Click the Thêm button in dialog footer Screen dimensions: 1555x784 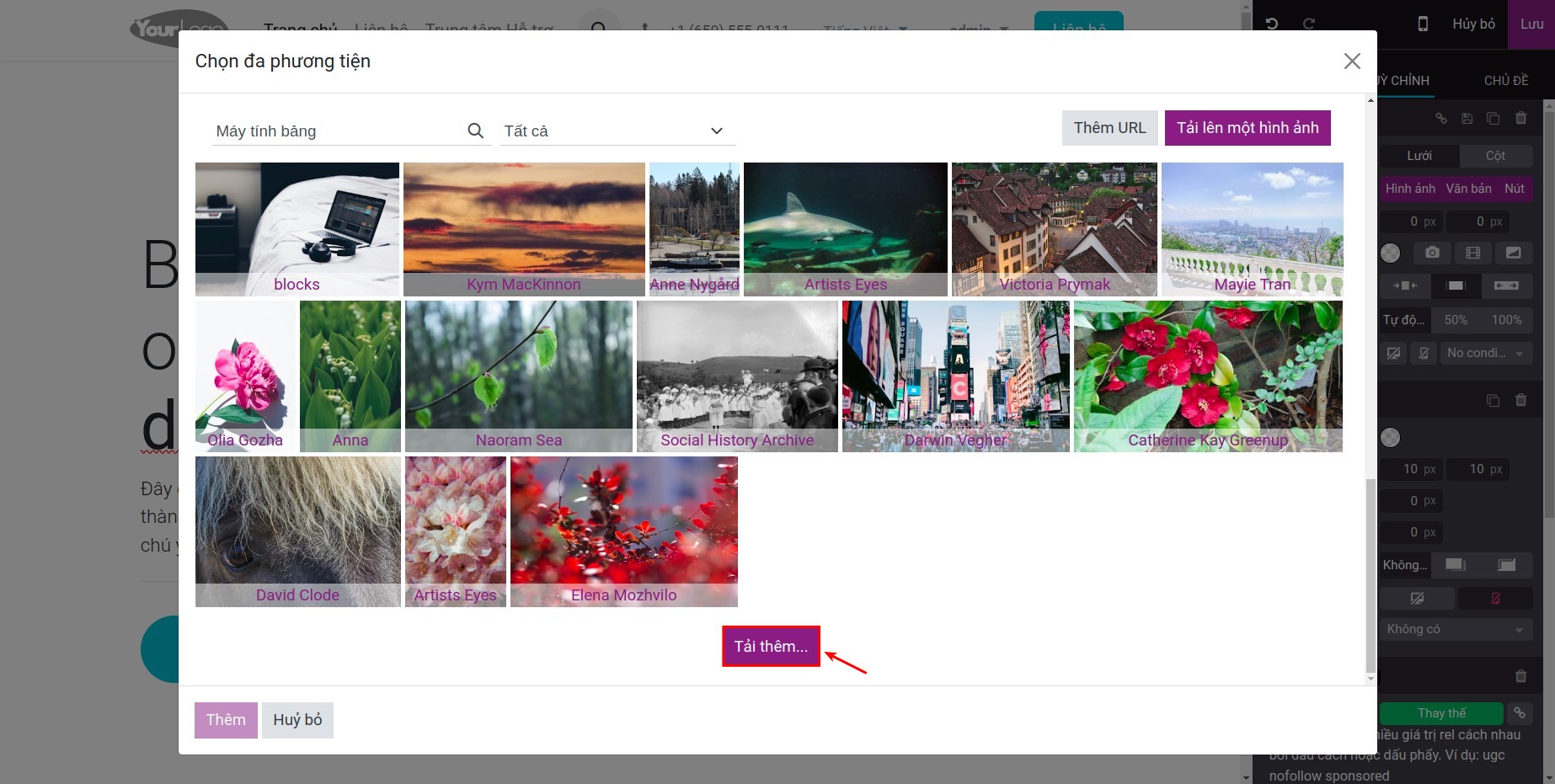coord(226,720)
